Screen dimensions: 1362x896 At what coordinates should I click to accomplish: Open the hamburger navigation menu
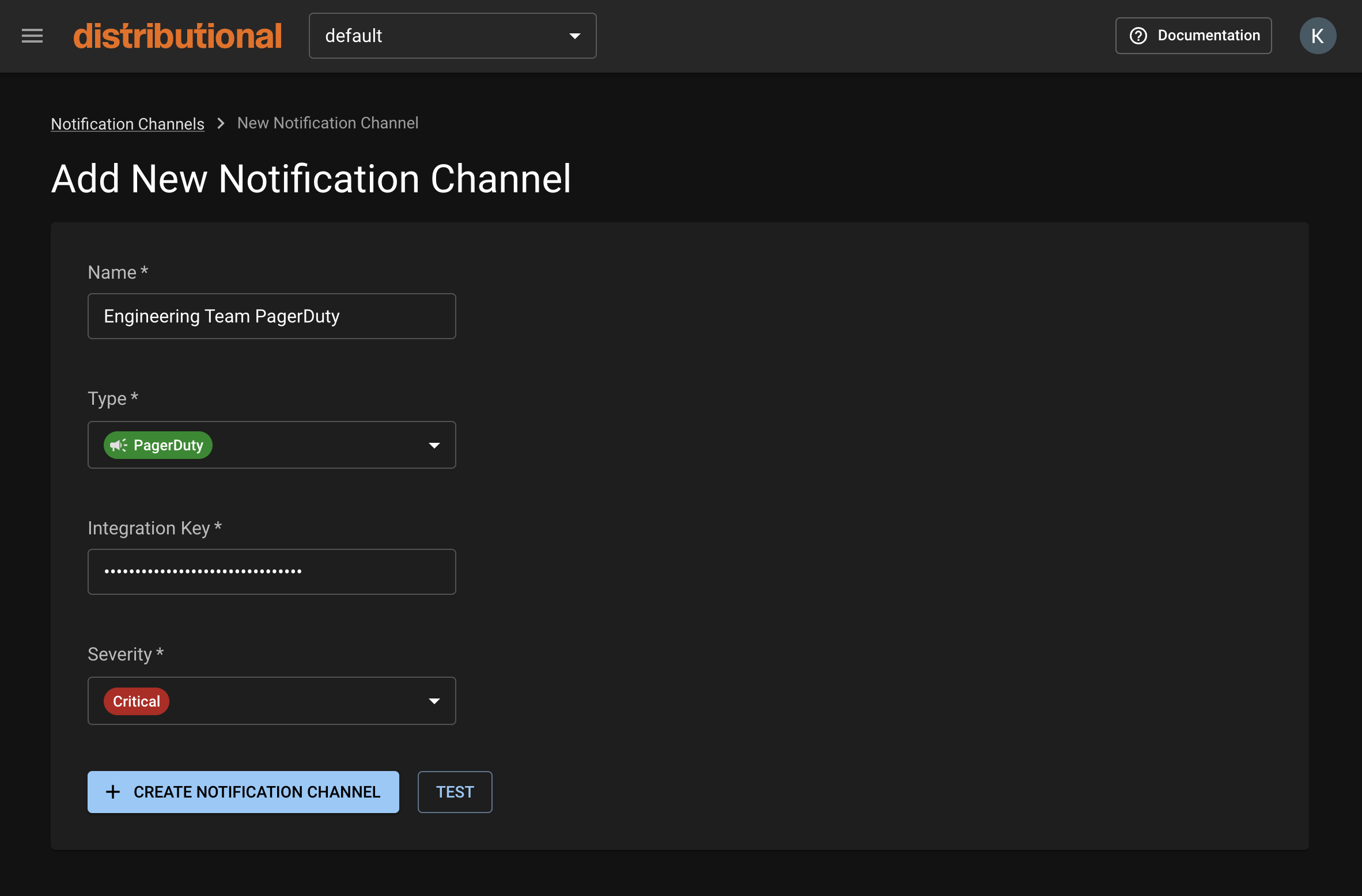[x=32, y=36]
